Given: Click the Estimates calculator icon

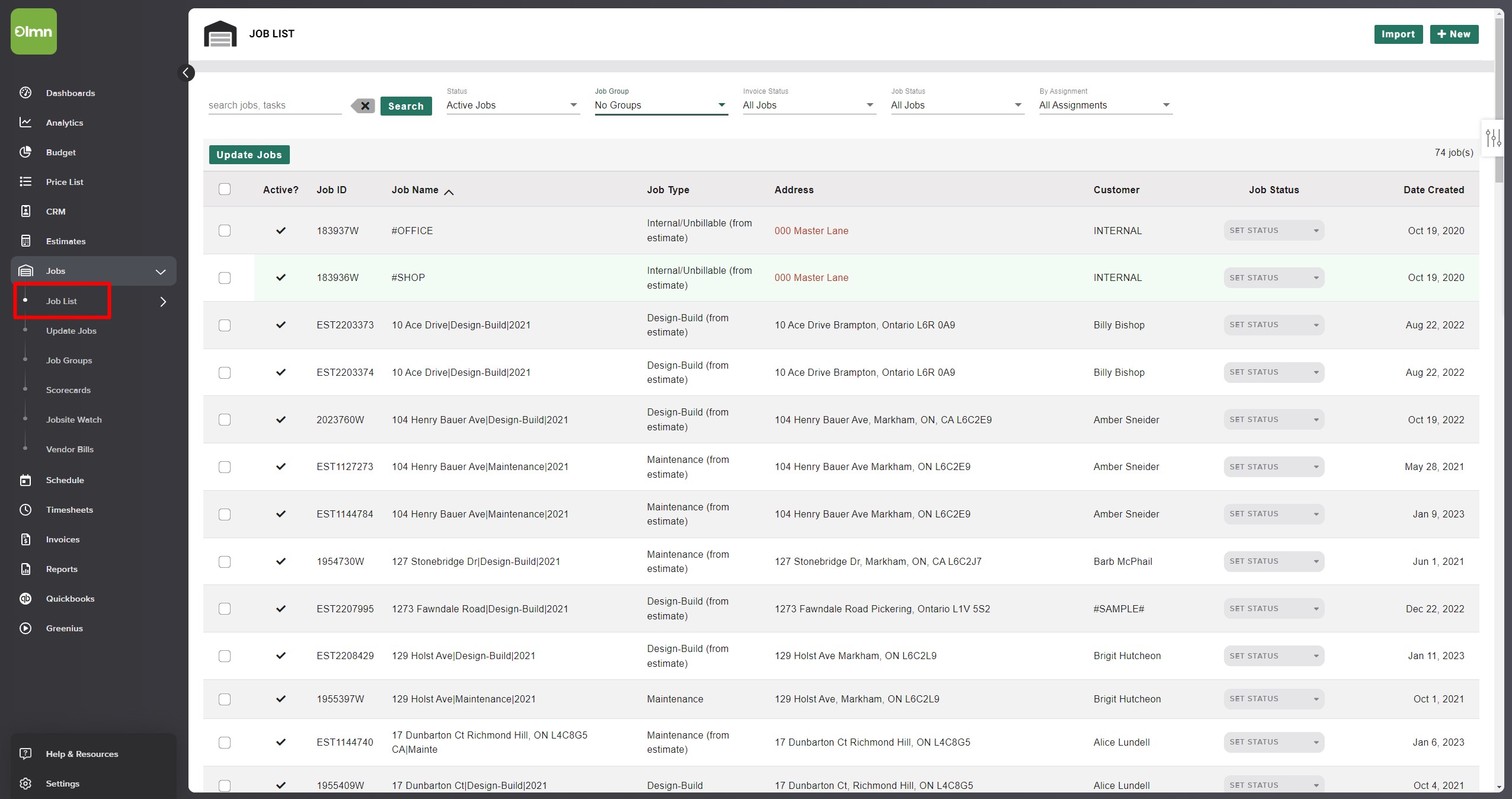Looking at the screenshot, I should point(25,241).
